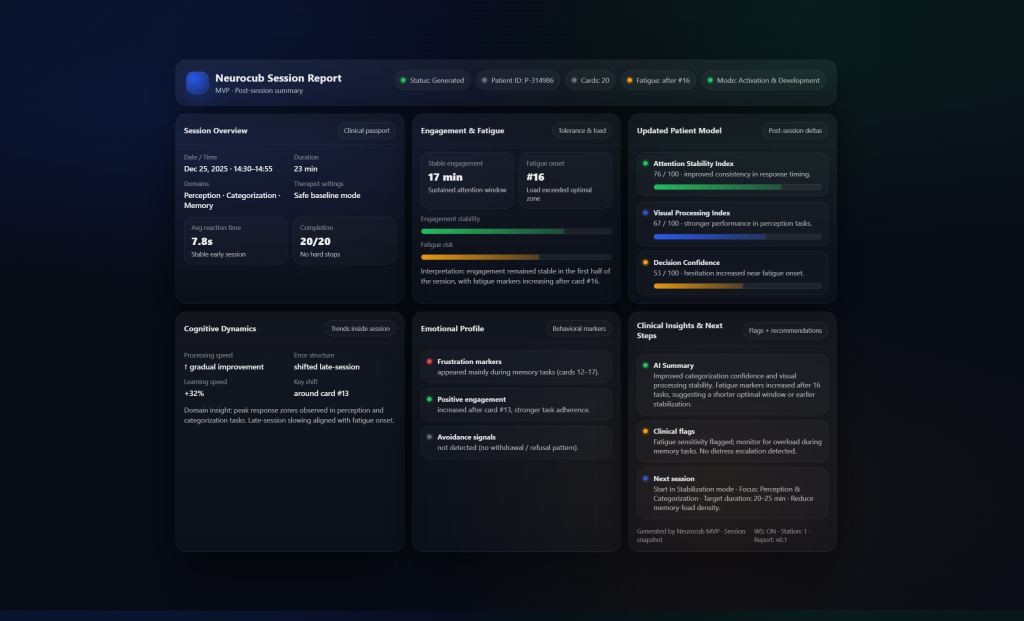Open the Next session recommendation card

coord(732,491)
